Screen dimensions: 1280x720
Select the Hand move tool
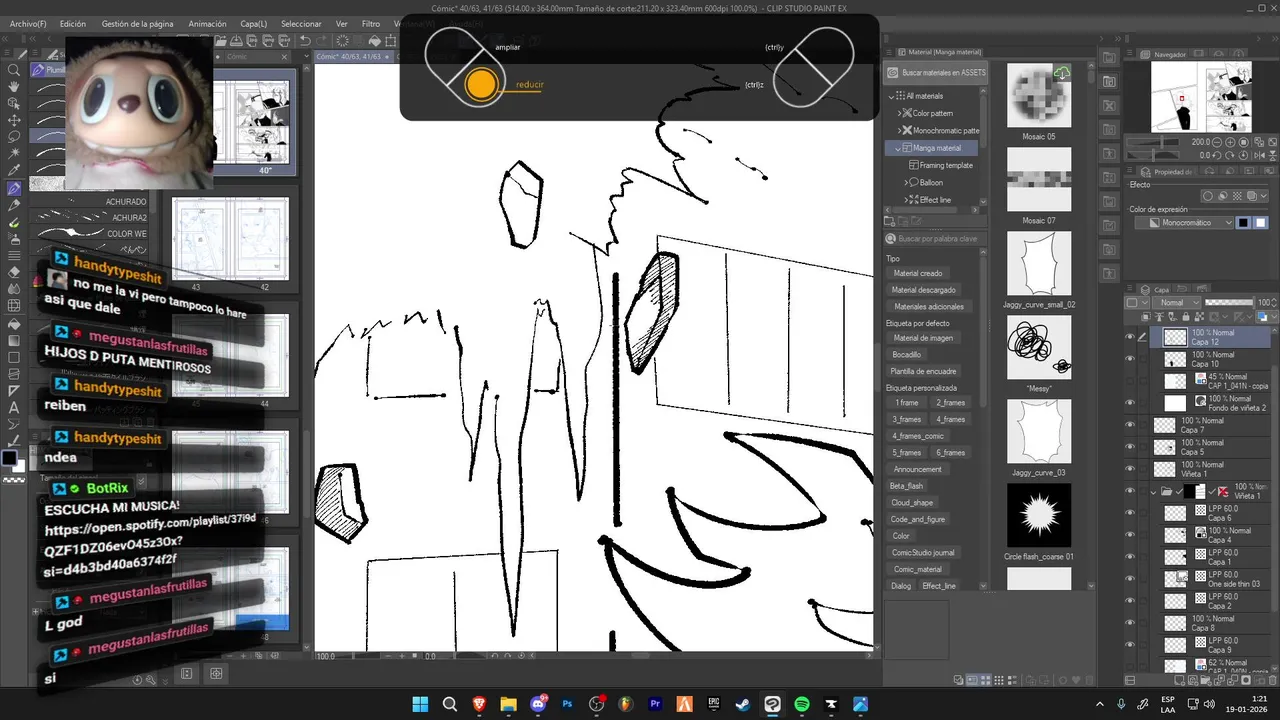click(14, 86)
